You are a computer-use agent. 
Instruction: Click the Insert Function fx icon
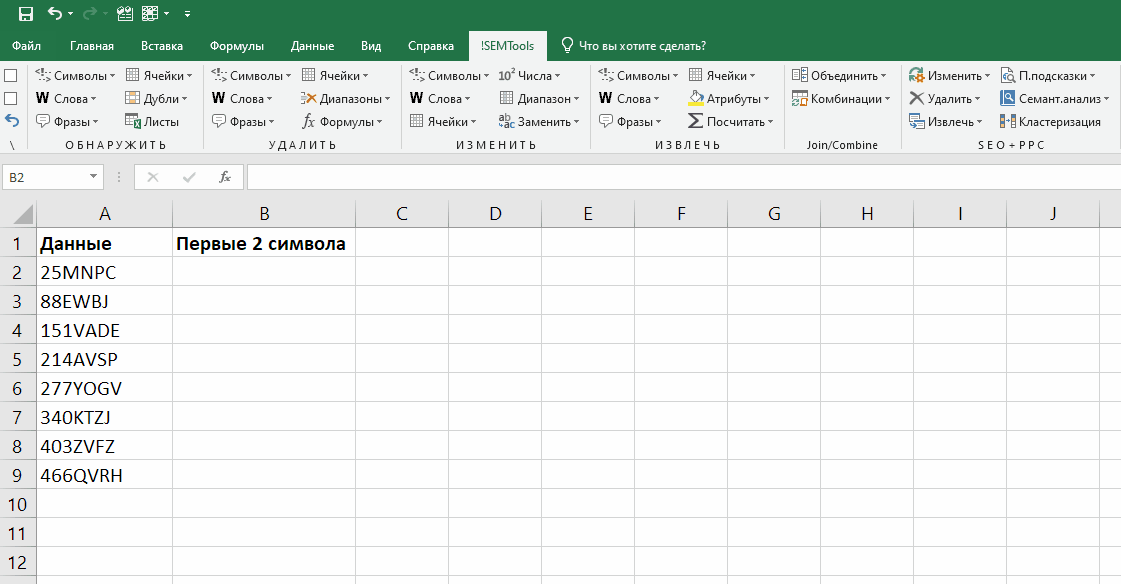(224, 177)
